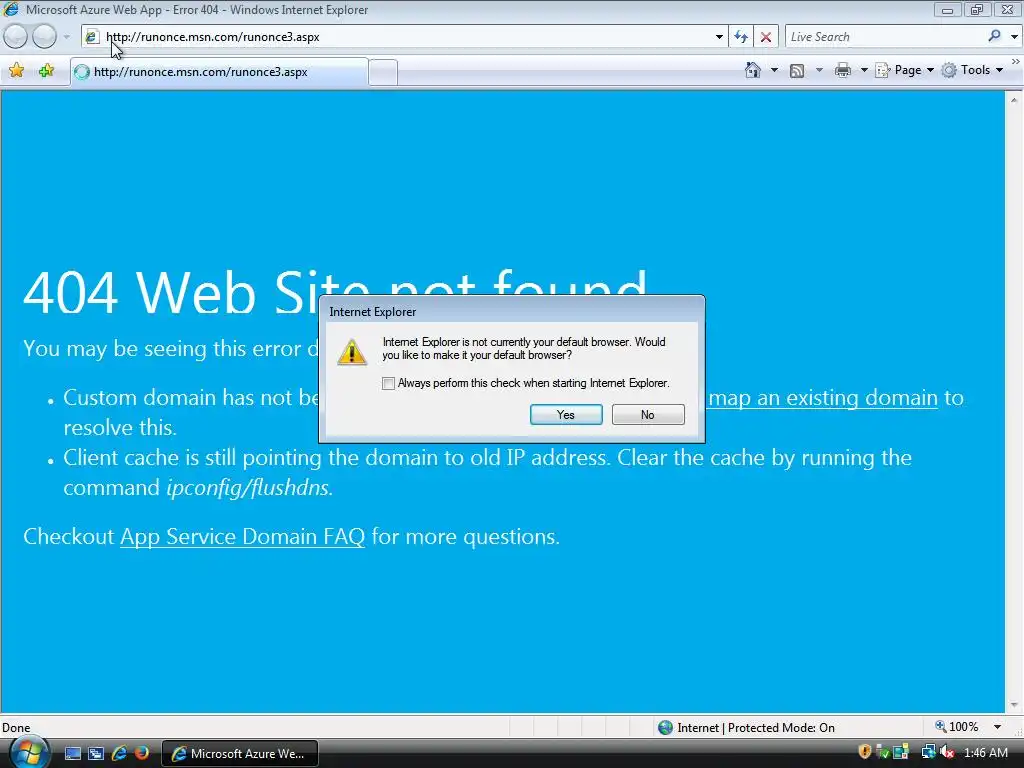This screenshot has height=768, width=1024.
Task: Launch Firefox from quick launch
Action: 142,754
